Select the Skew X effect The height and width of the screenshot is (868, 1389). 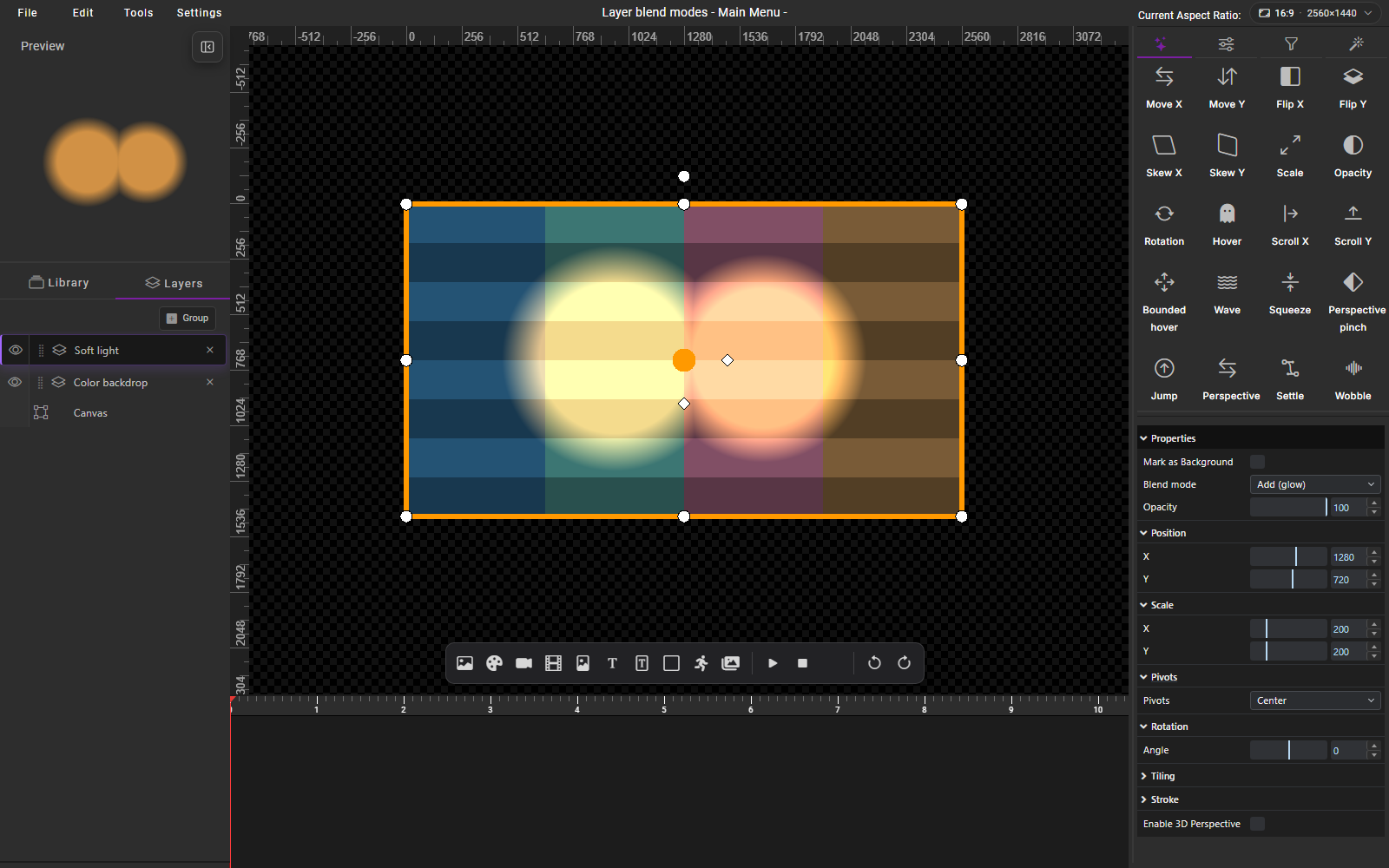click(1164, 156)
